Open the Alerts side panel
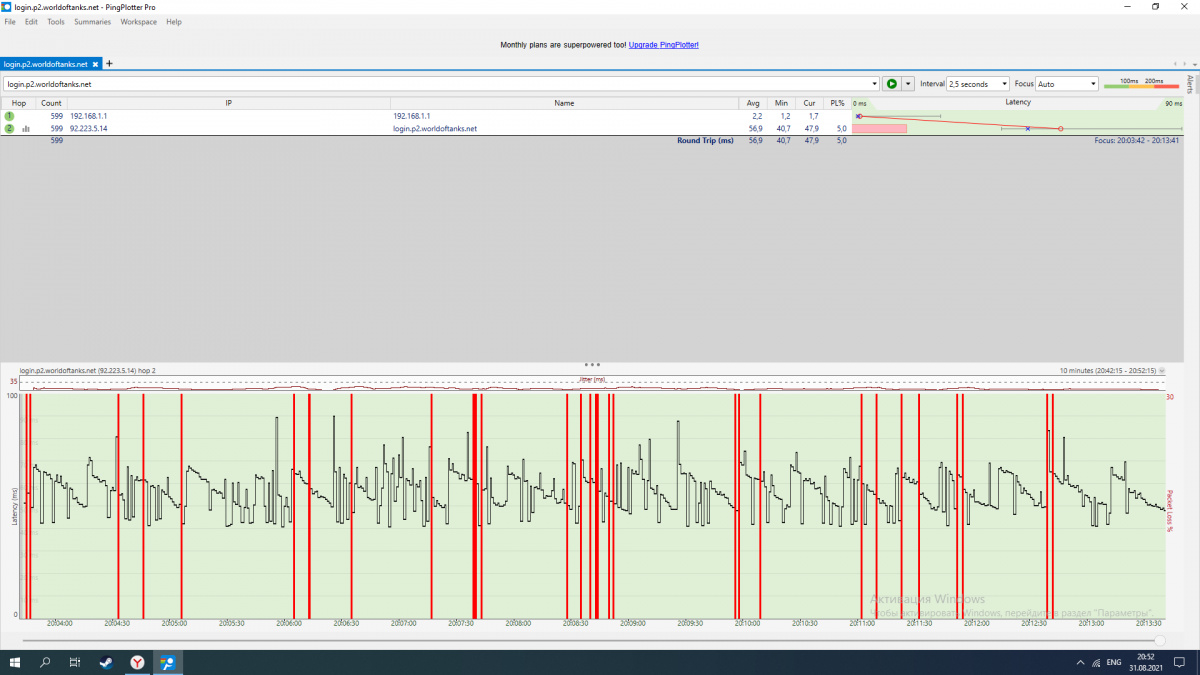This screenshot has height=675, width=1200. pos(1190,84)
